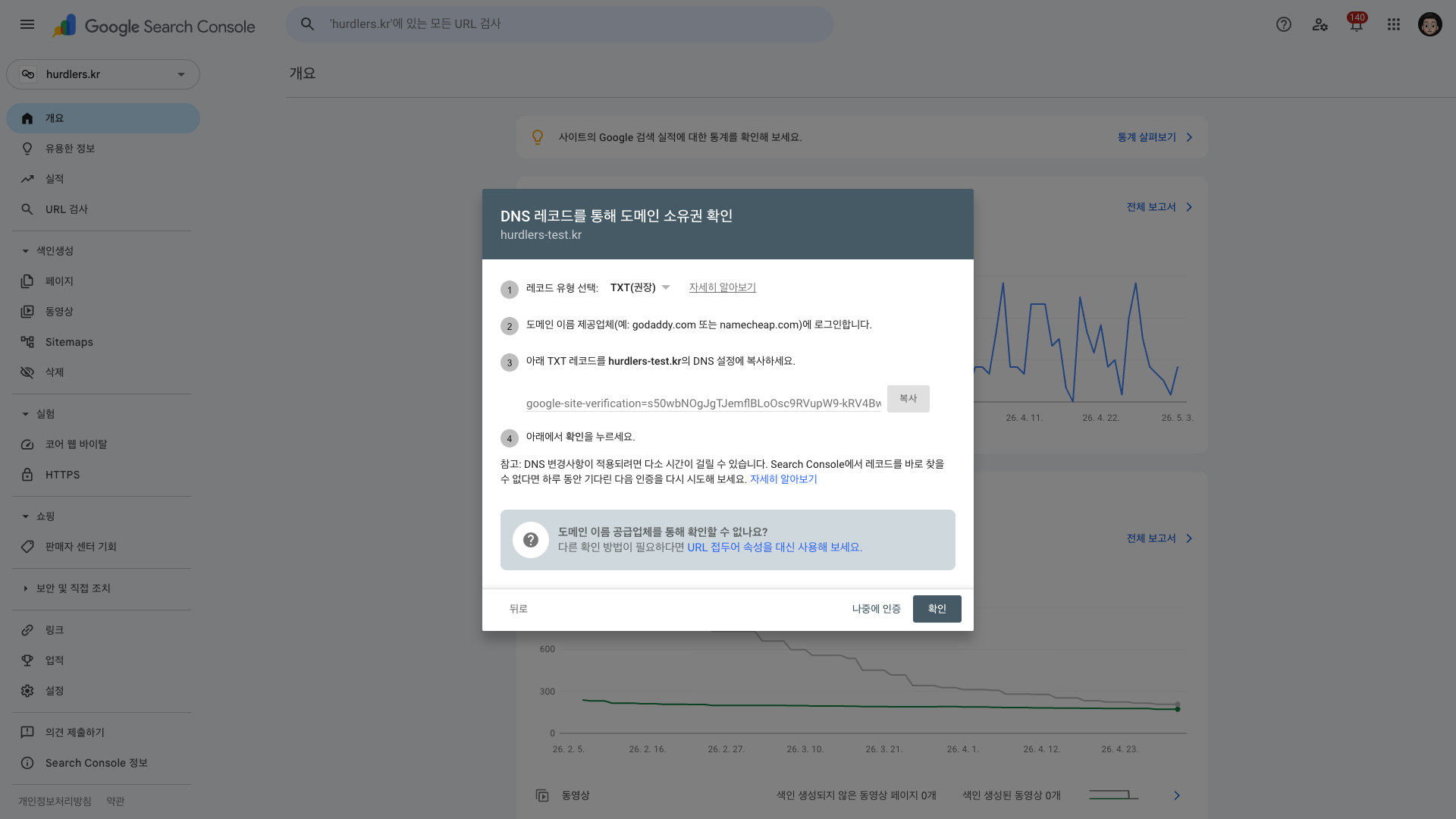Click the tag icon for 판매자 센터 기회

tap(27, 547)
